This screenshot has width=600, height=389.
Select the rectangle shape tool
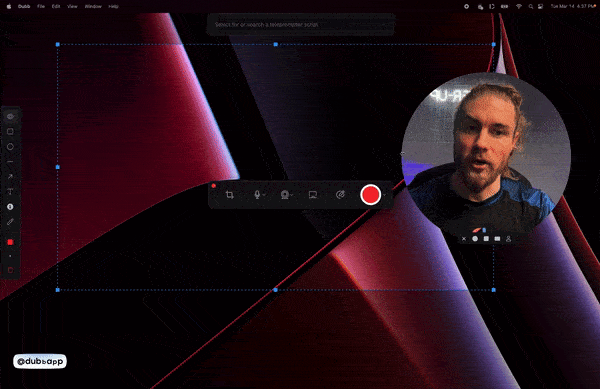tap(10, 132)
